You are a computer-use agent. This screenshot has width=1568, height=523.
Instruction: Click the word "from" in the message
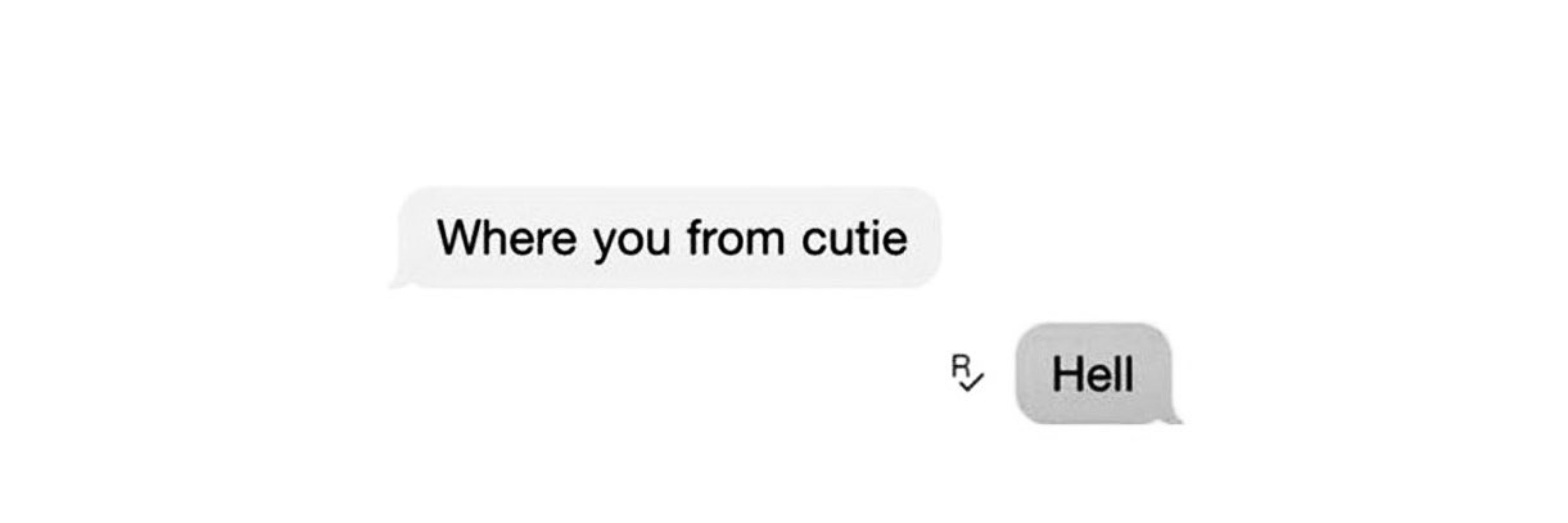pyautogui.click(x=736, y=237)
